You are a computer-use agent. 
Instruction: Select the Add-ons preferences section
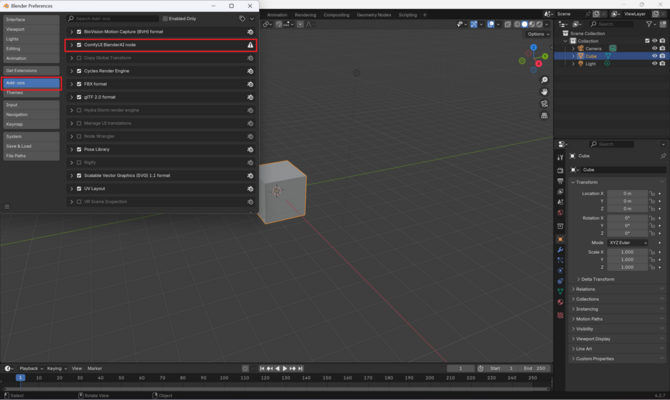(31, 83)
